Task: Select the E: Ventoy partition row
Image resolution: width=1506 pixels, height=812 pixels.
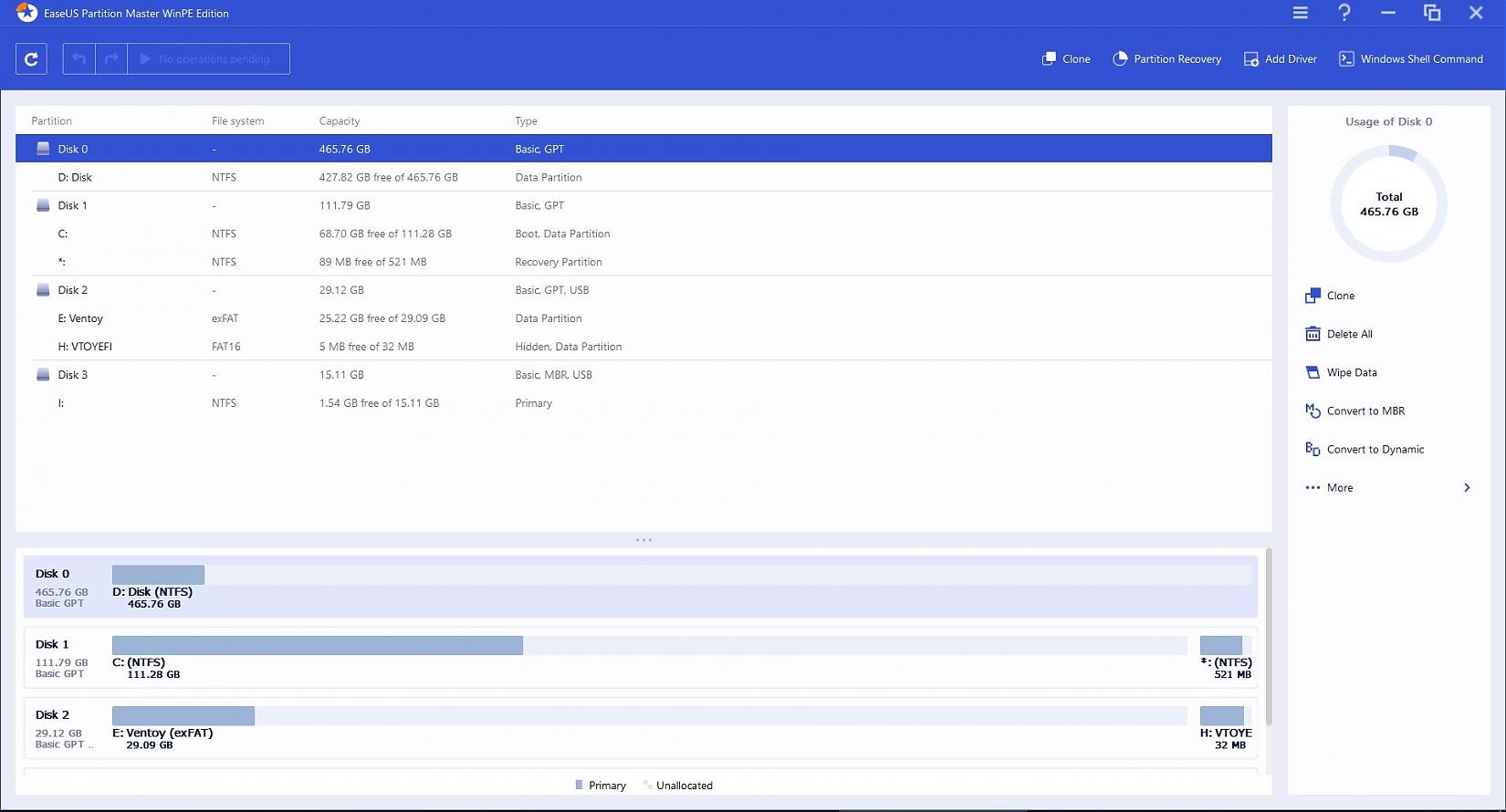Action: [x=643, y=318]
